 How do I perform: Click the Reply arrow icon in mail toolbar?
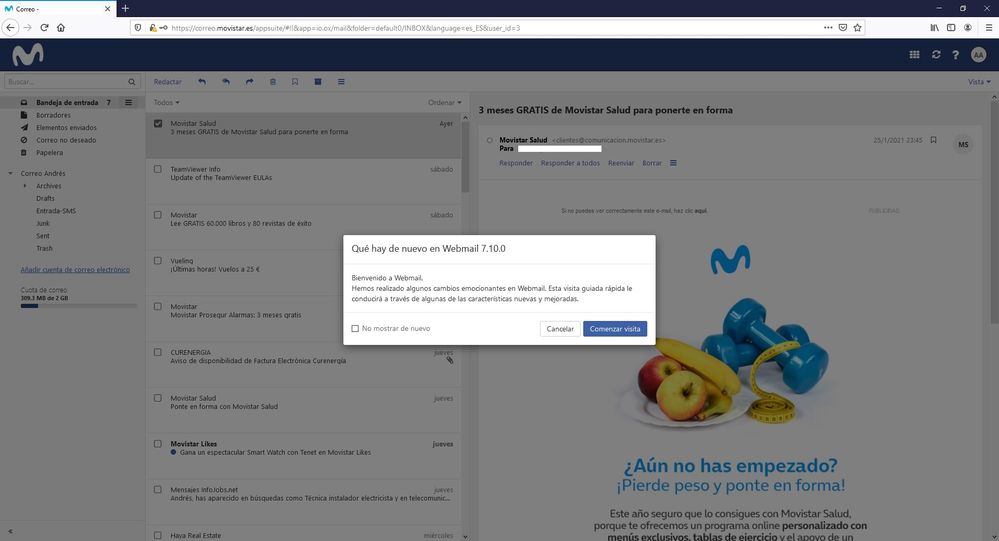click(202, 81)
